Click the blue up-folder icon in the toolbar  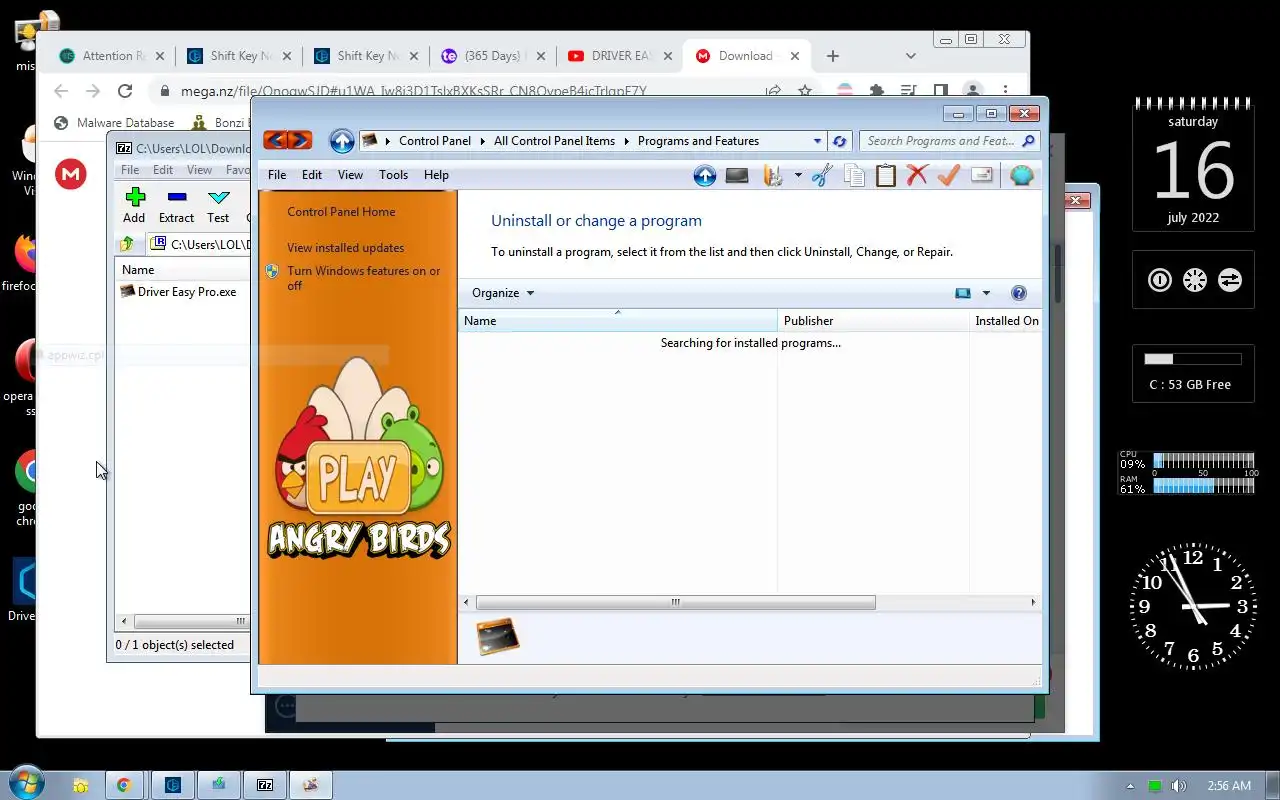coord(705,176)
